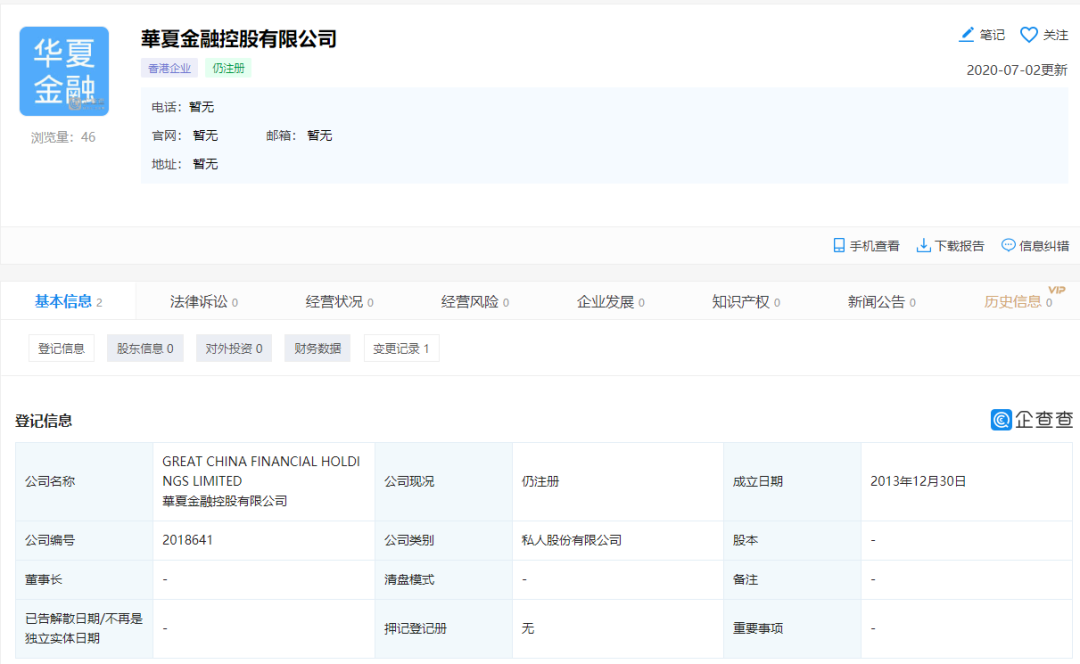
Task: Click the 公司现况 value 仍注册
Action: coord(540,481)
